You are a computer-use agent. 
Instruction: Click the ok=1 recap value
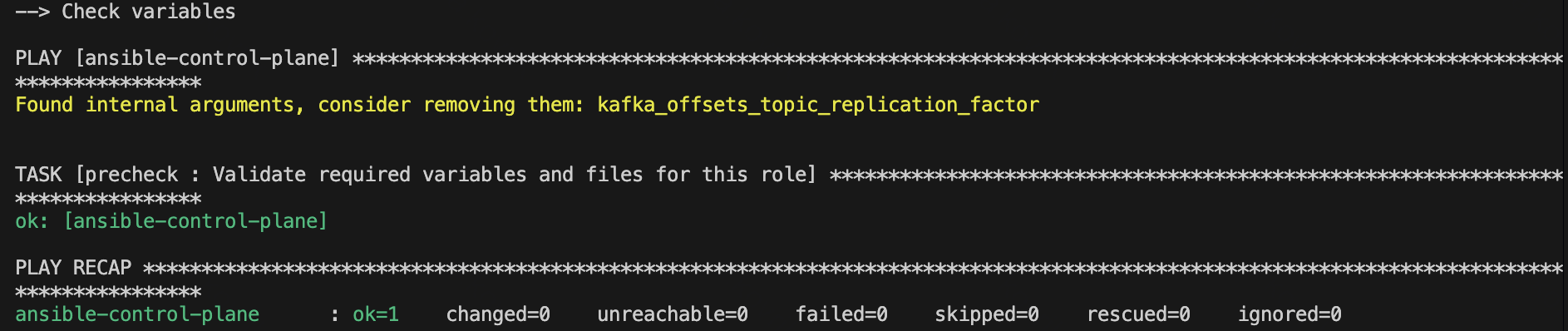coord(376,314)
